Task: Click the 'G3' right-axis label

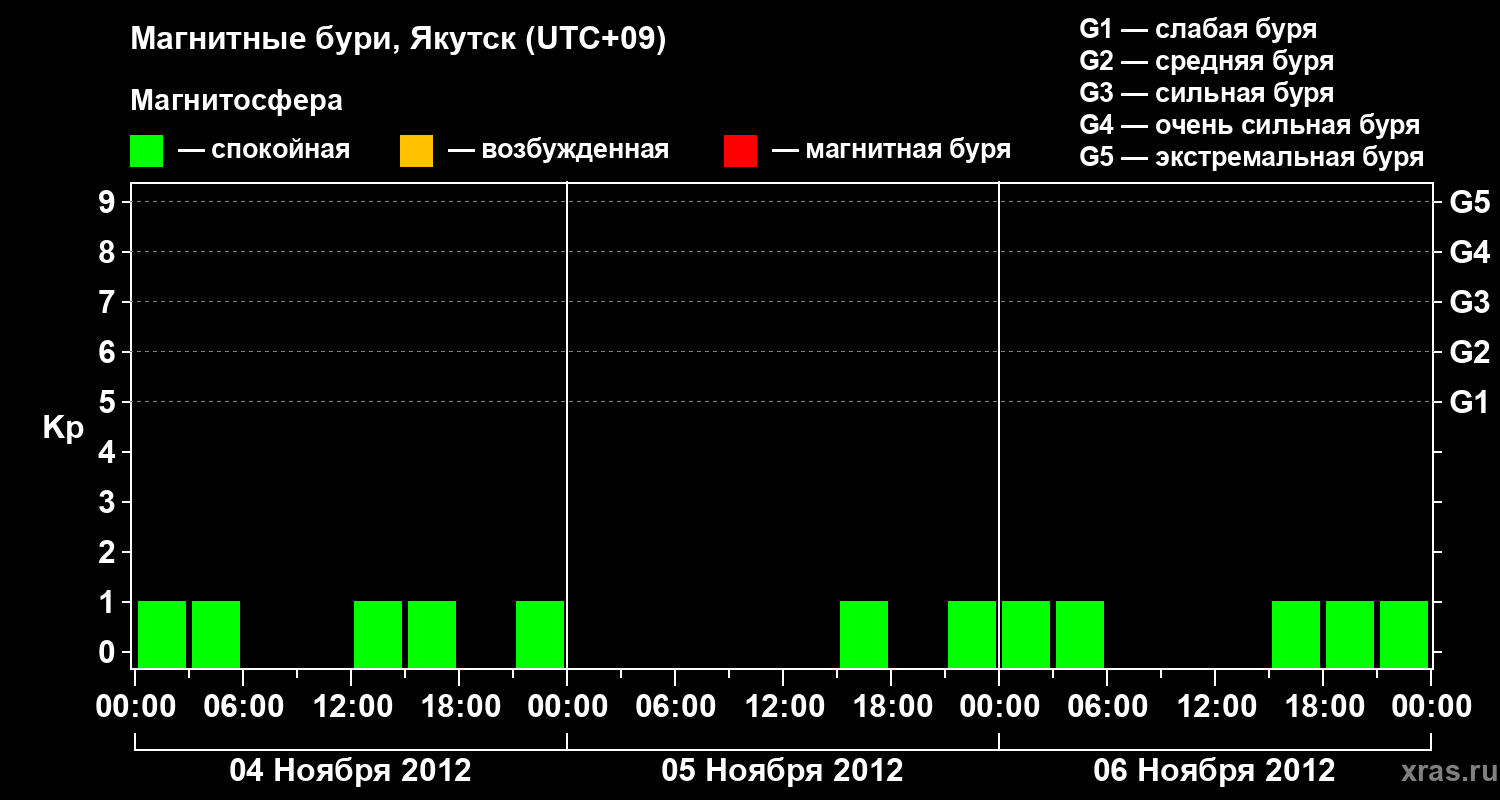Action: point(1470,302)
